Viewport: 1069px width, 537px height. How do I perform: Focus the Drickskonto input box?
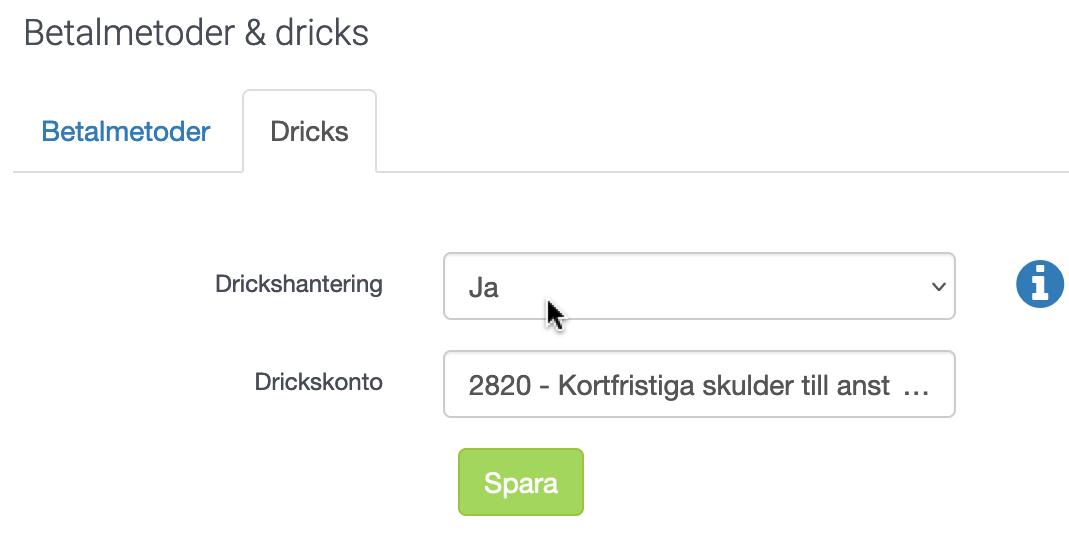[699, 384]
